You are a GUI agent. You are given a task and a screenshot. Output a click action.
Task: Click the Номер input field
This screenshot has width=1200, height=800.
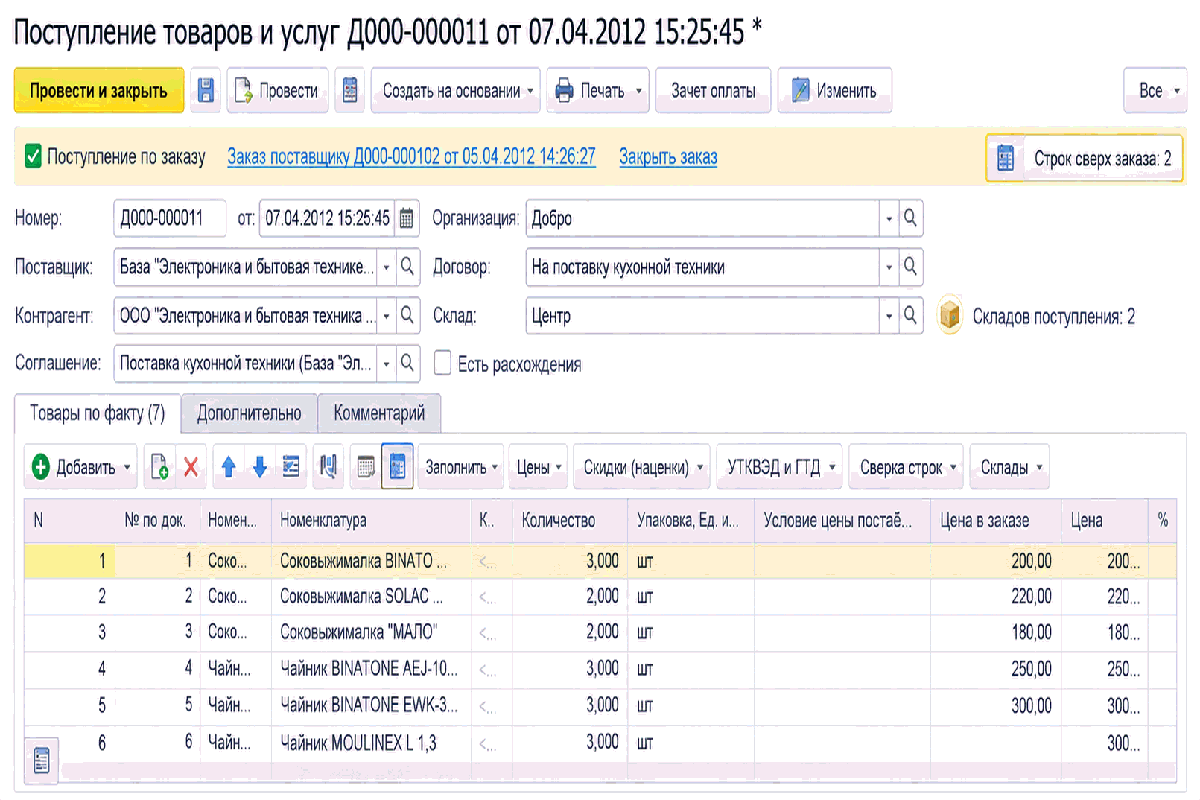171,218
